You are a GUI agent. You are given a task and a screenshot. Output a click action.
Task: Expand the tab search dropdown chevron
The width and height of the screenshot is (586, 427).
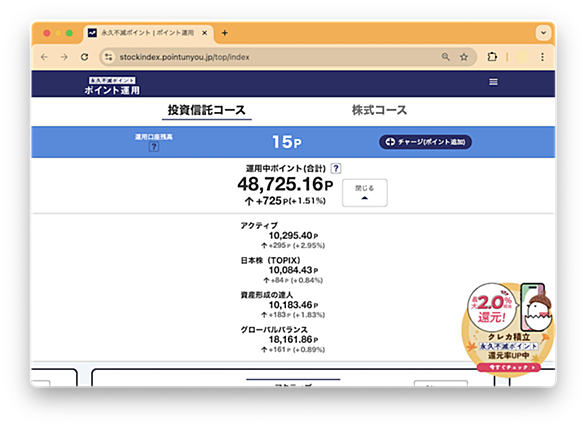click(x=543, y=33)
